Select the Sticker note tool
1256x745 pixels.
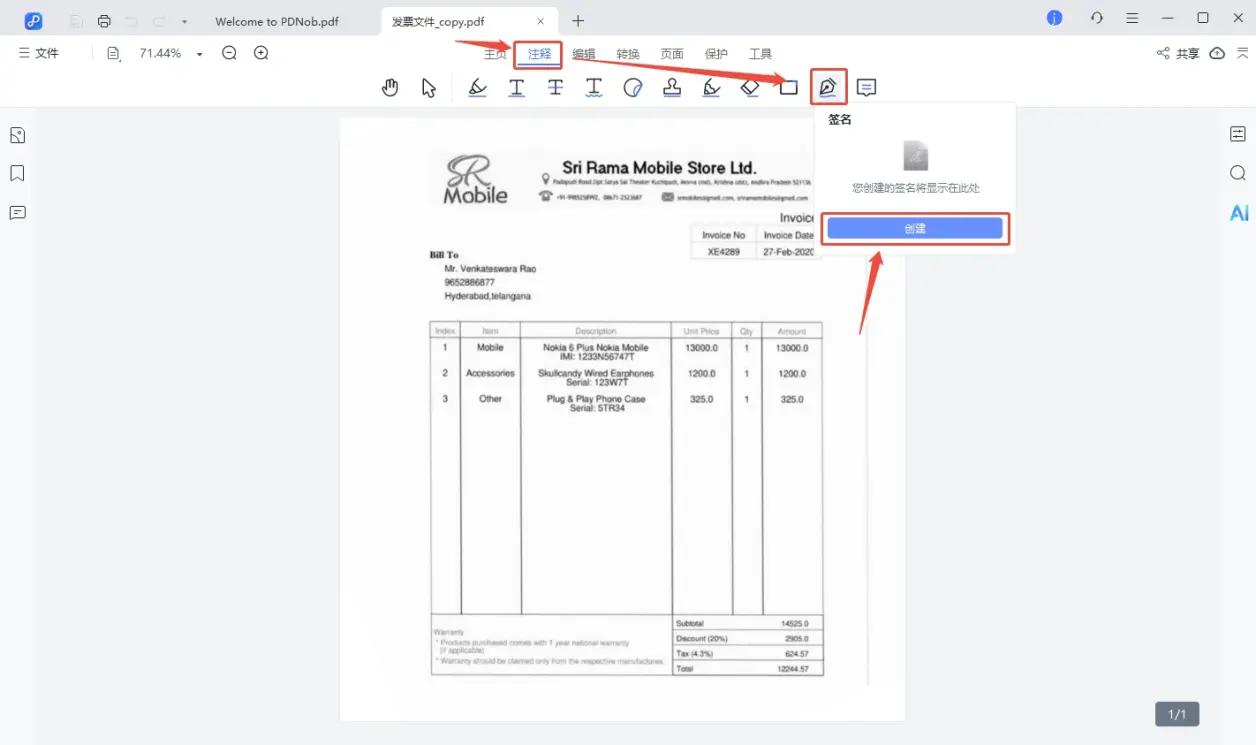coord(632,88)
